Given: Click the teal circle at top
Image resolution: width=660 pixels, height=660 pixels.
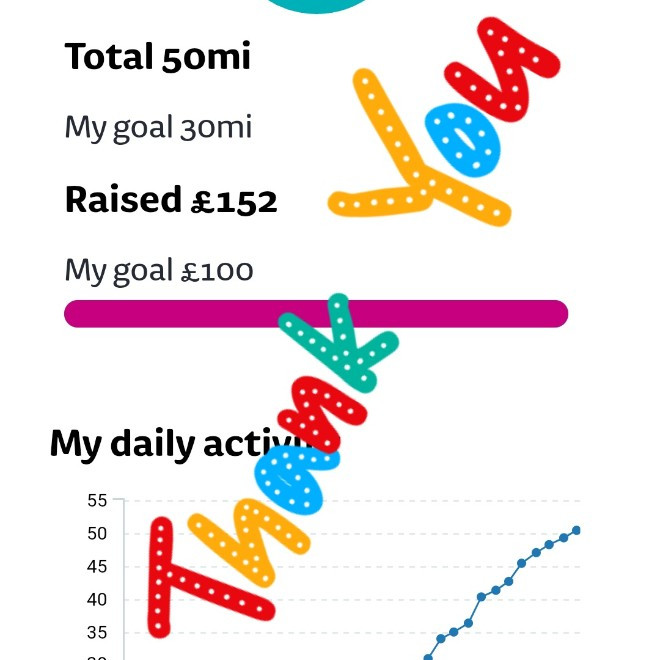Looking at the screenshot, I should [319, 5].
